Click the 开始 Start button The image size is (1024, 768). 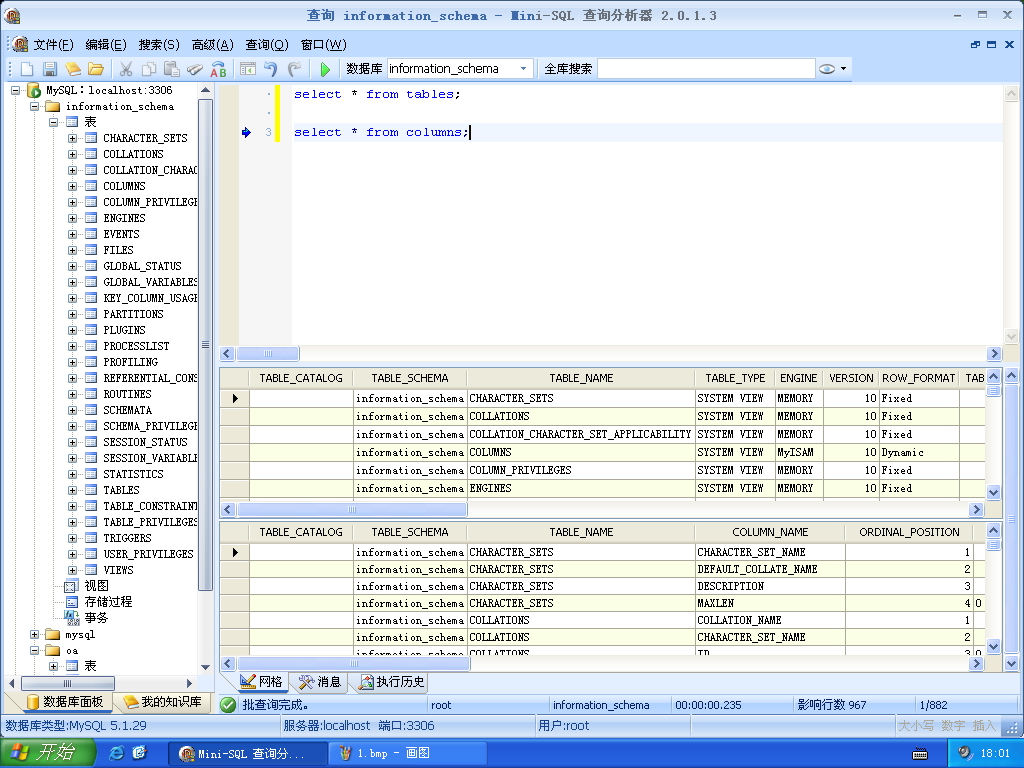(46, 753)
